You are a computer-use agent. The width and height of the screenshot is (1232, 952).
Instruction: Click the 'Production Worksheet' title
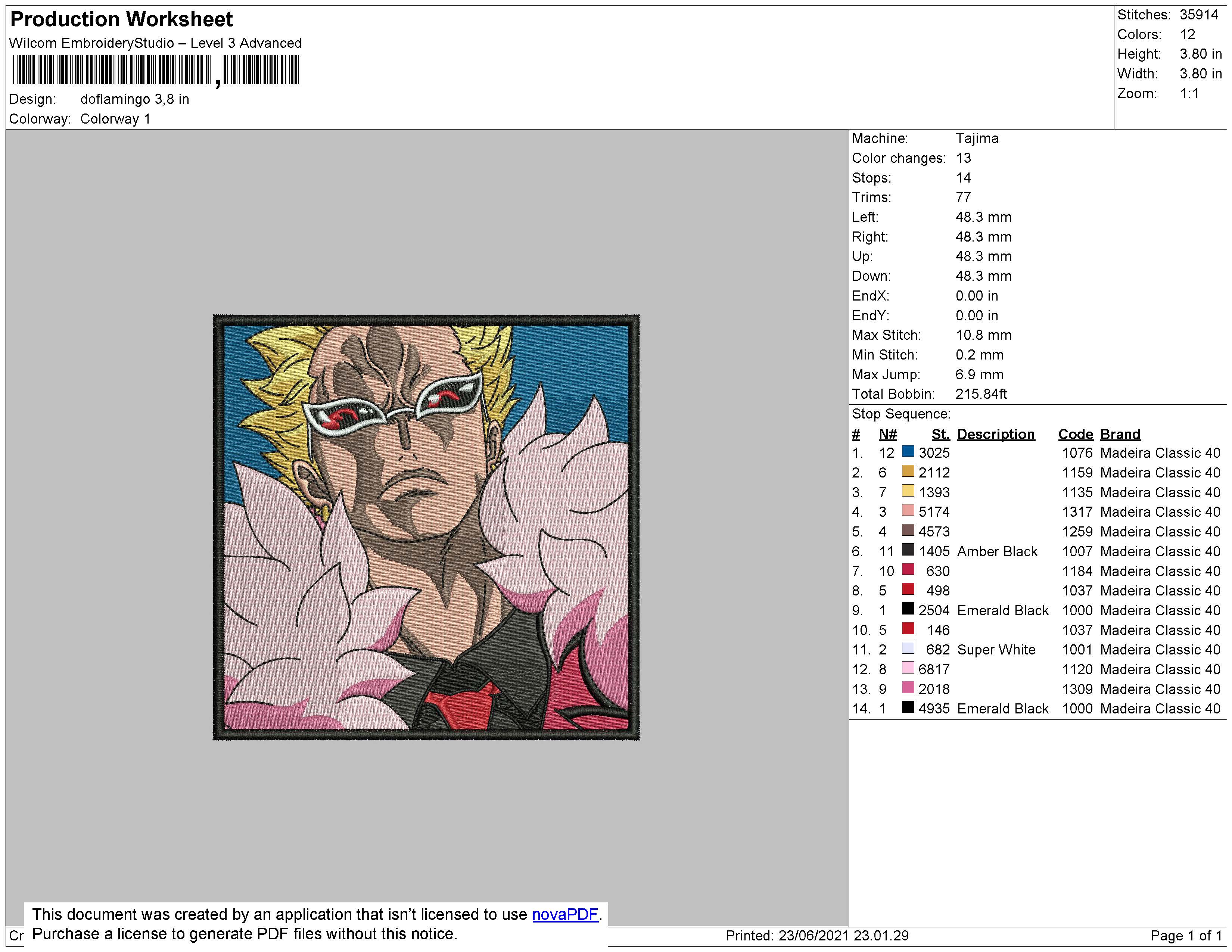coord(121,19)
